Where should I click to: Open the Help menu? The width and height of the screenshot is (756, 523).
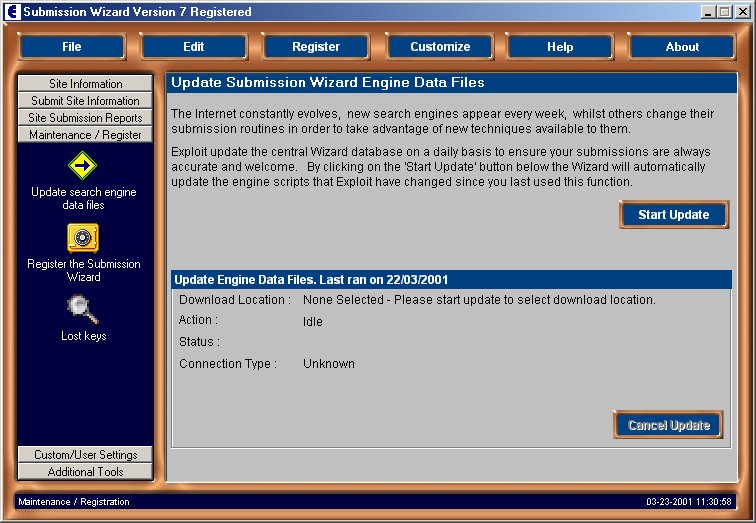pyautogui.click(x=560, y=47)
